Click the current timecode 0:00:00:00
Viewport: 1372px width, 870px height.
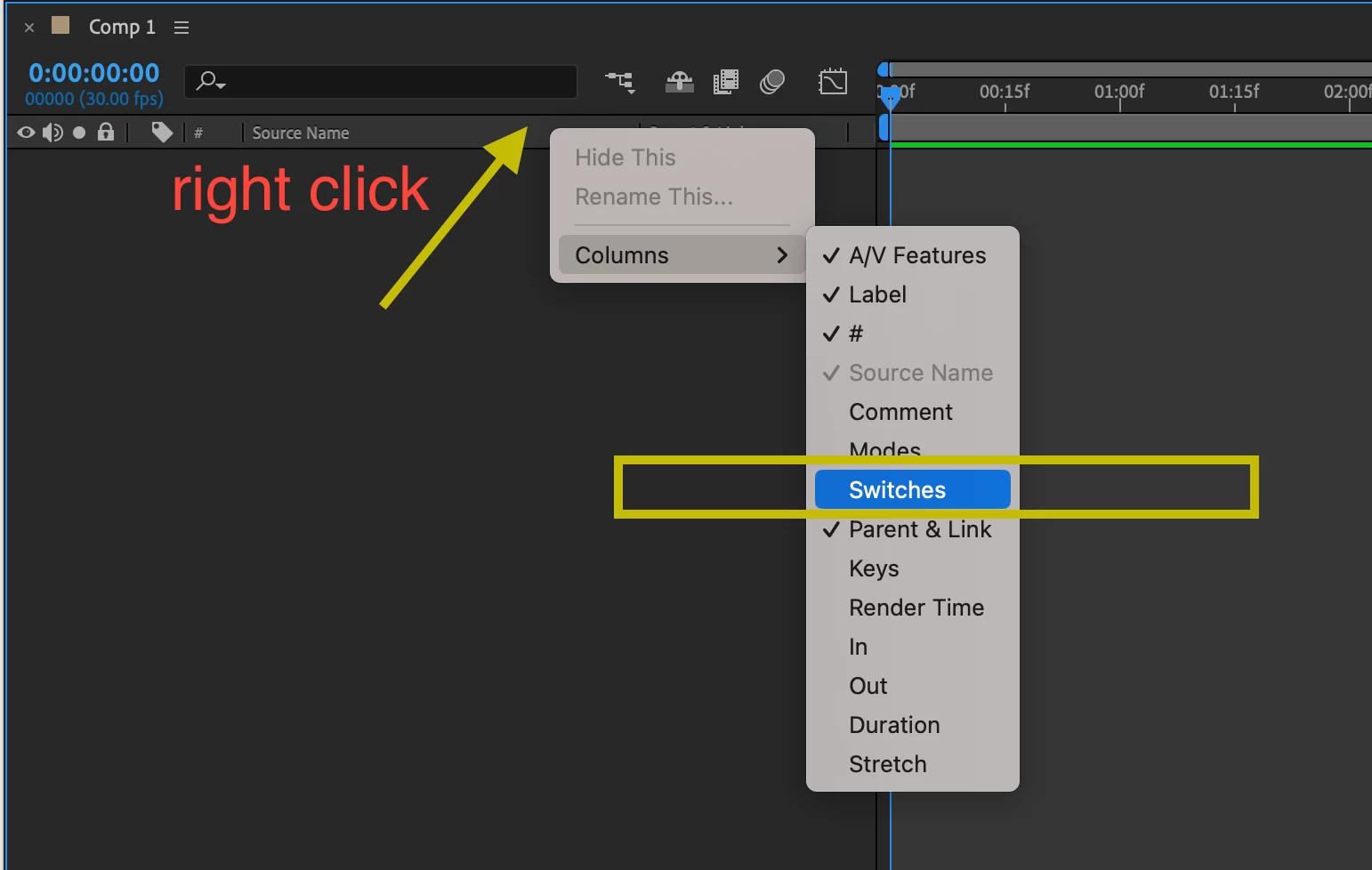(94, 73)
